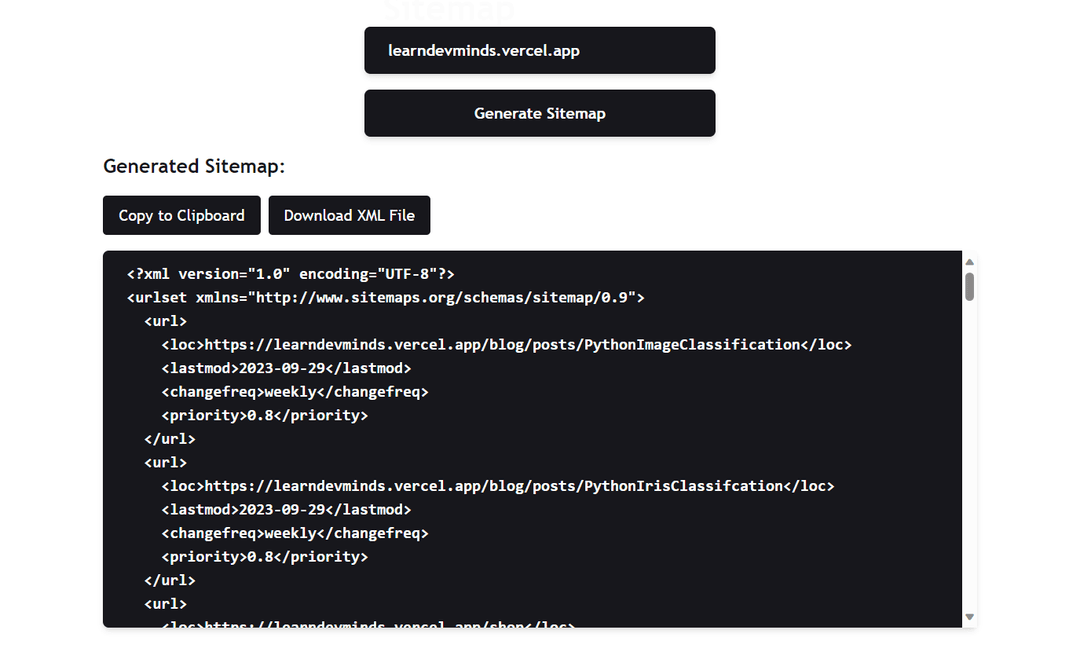Viewport: 1080px width, 663px height.
Task: Click the urlset xmlns line
Action: [386, 297]
